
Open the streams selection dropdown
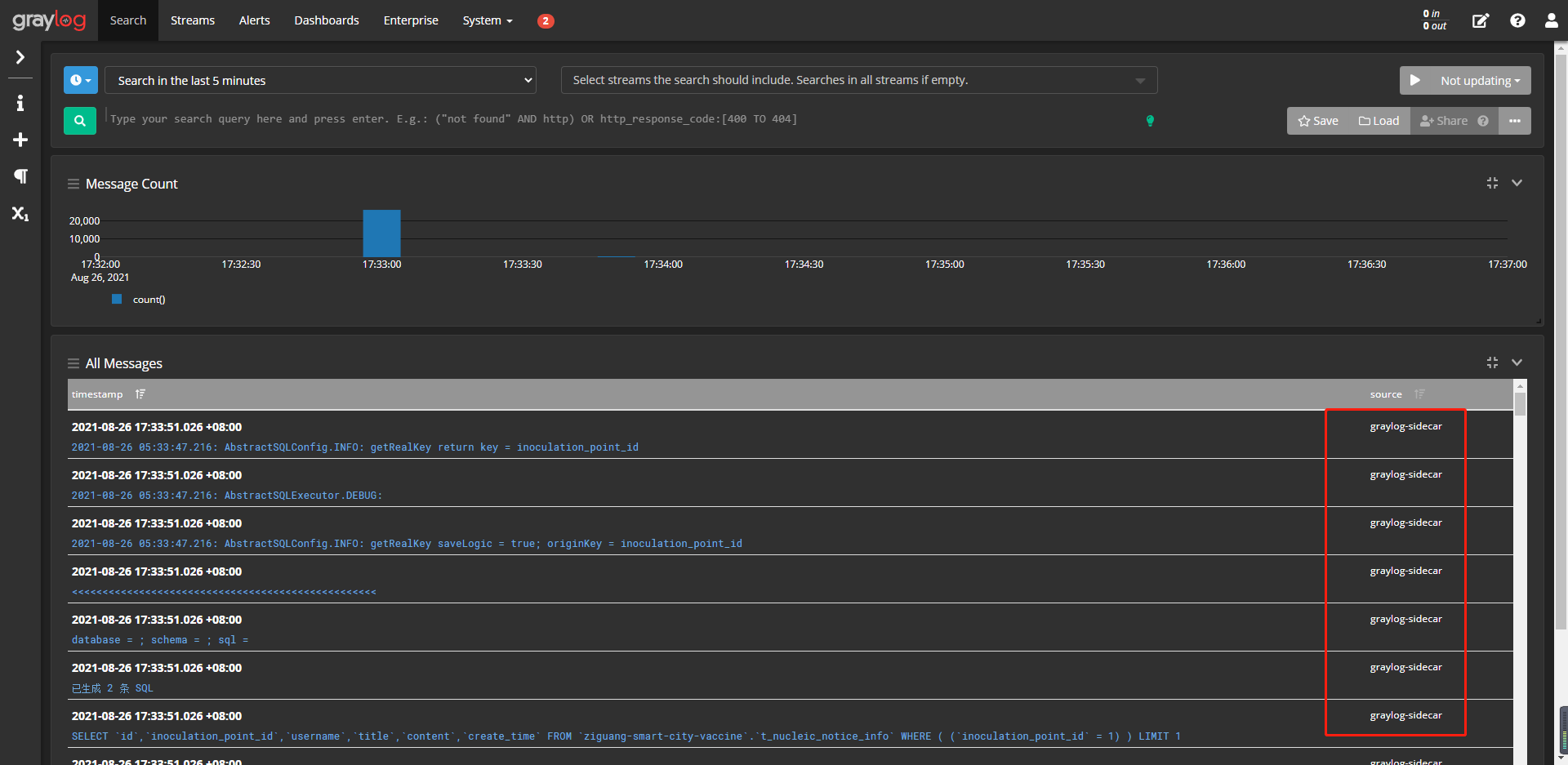tap(857, 80)
